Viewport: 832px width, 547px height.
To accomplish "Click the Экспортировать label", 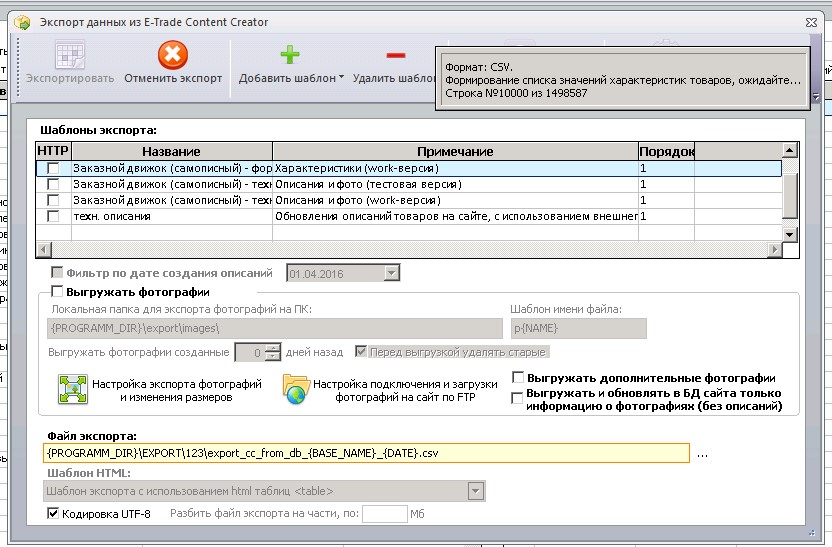I will 70,78.
